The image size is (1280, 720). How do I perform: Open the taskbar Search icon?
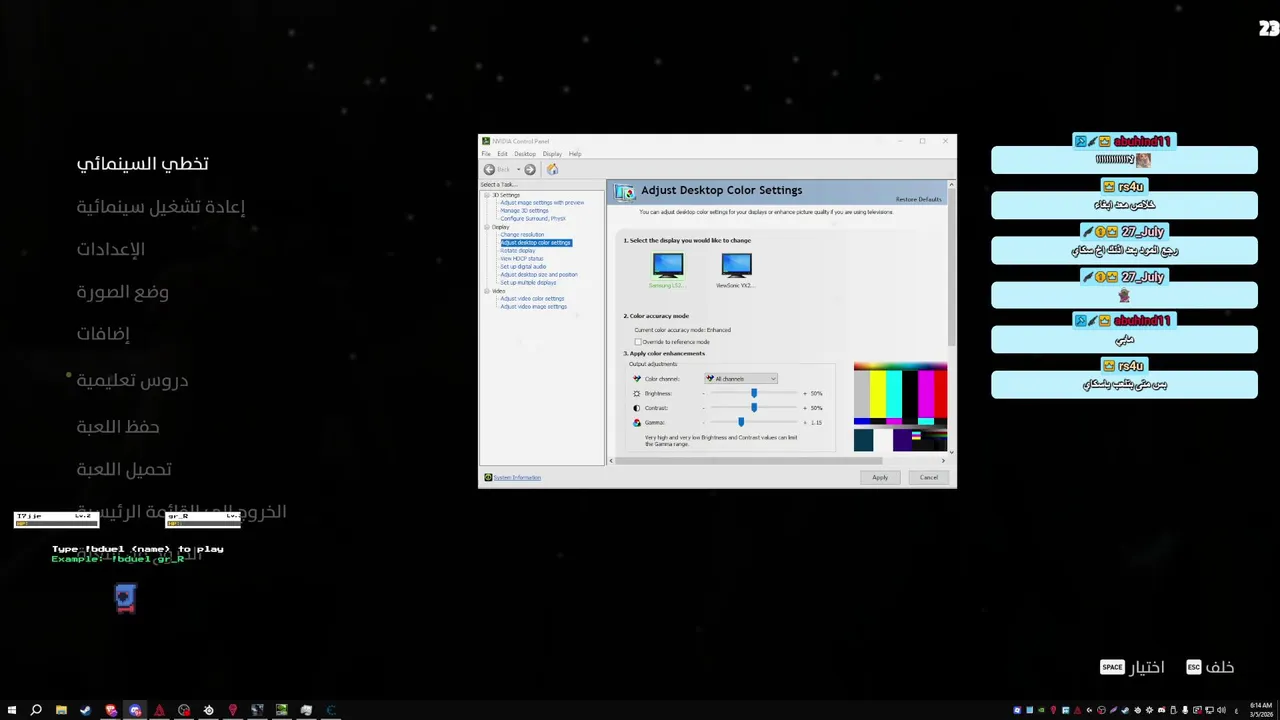(36, 710)
